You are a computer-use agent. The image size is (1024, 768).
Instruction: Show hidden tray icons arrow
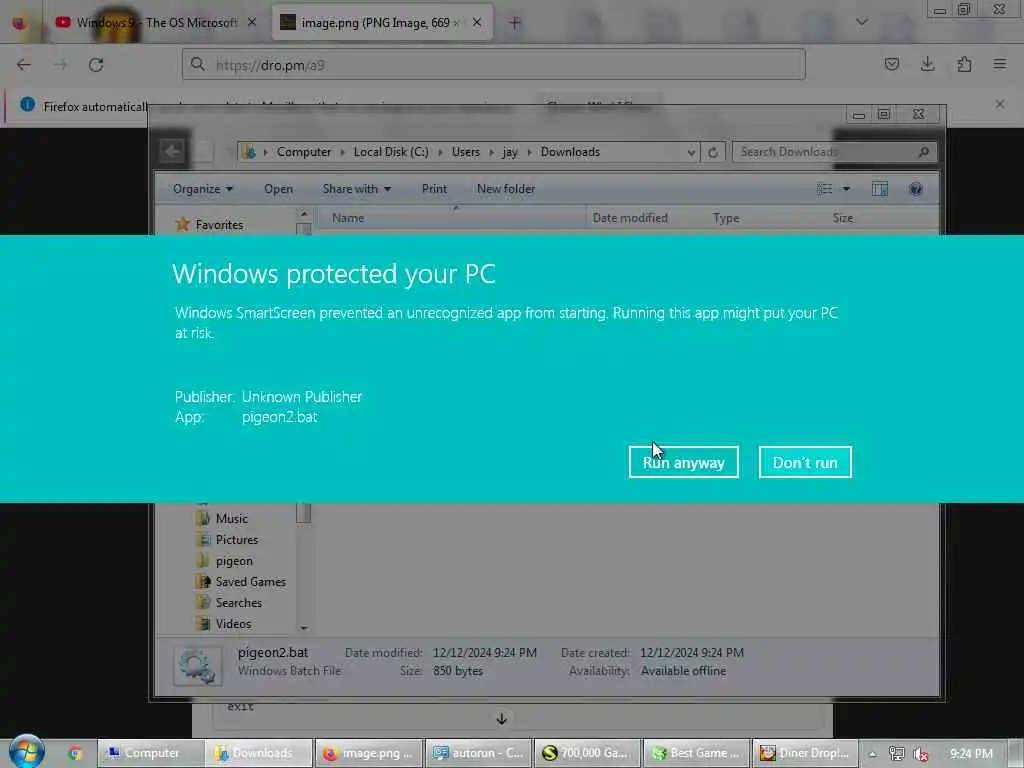[x=872, y=754]
